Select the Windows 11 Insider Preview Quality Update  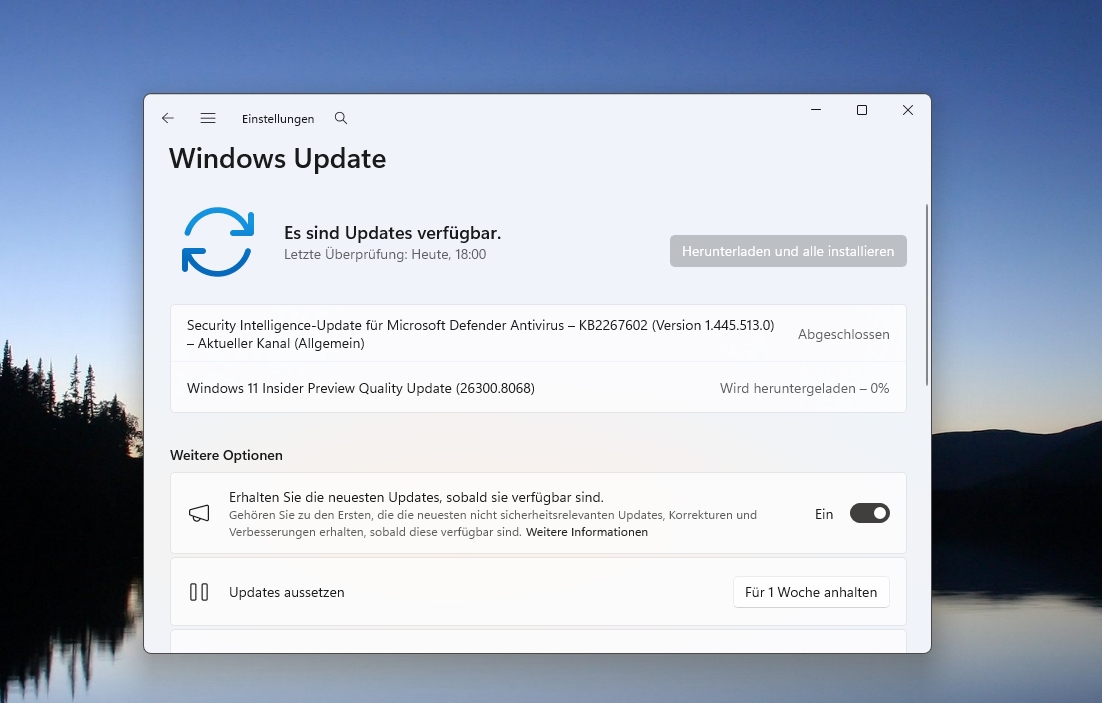(361, 388)
